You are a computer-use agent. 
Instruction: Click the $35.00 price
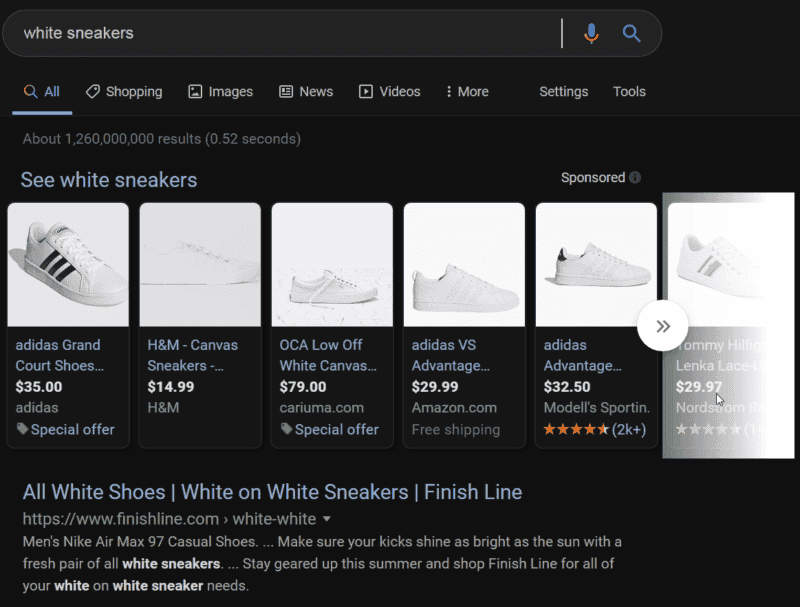(39, 387)
